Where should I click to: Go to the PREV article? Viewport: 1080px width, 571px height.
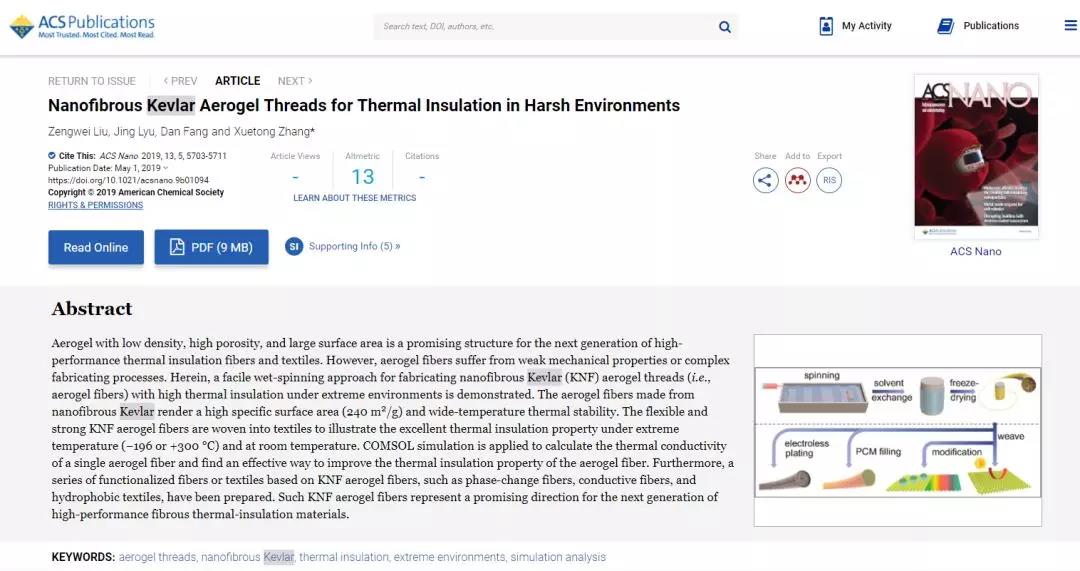coord(180,81)
